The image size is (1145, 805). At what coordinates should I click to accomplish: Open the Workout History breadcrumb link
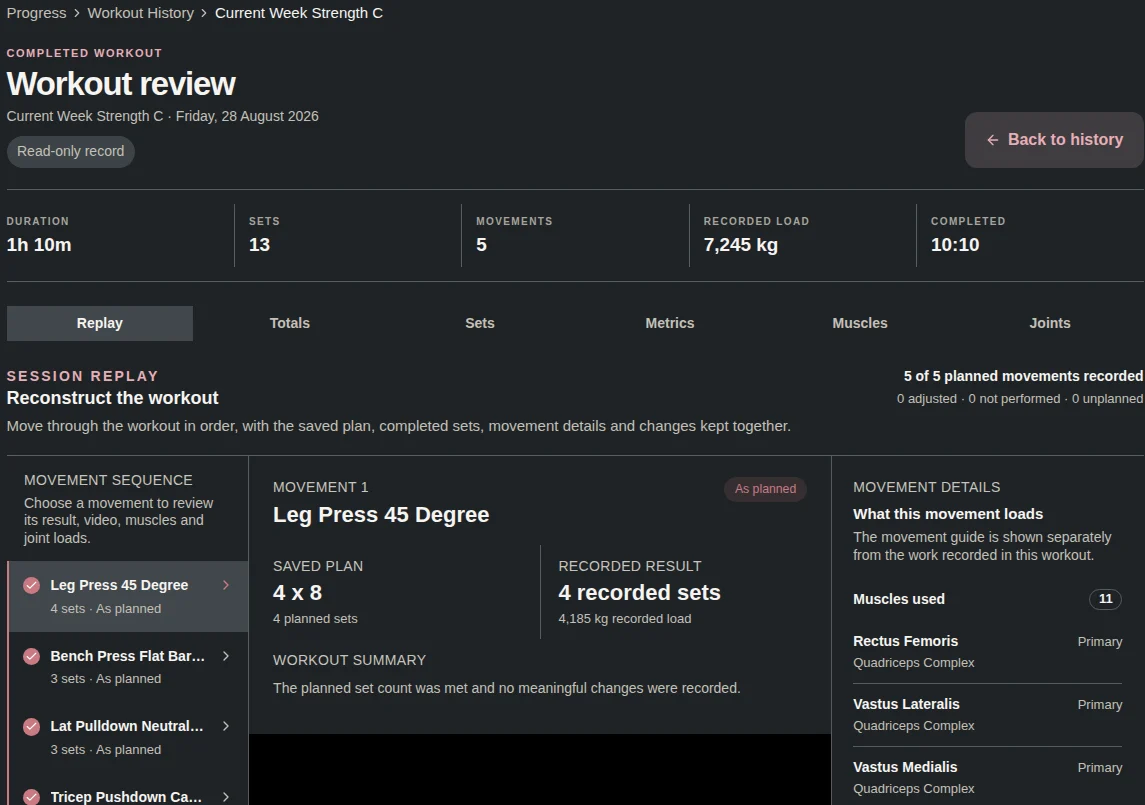pyautogui.click(x=141, y=13)
